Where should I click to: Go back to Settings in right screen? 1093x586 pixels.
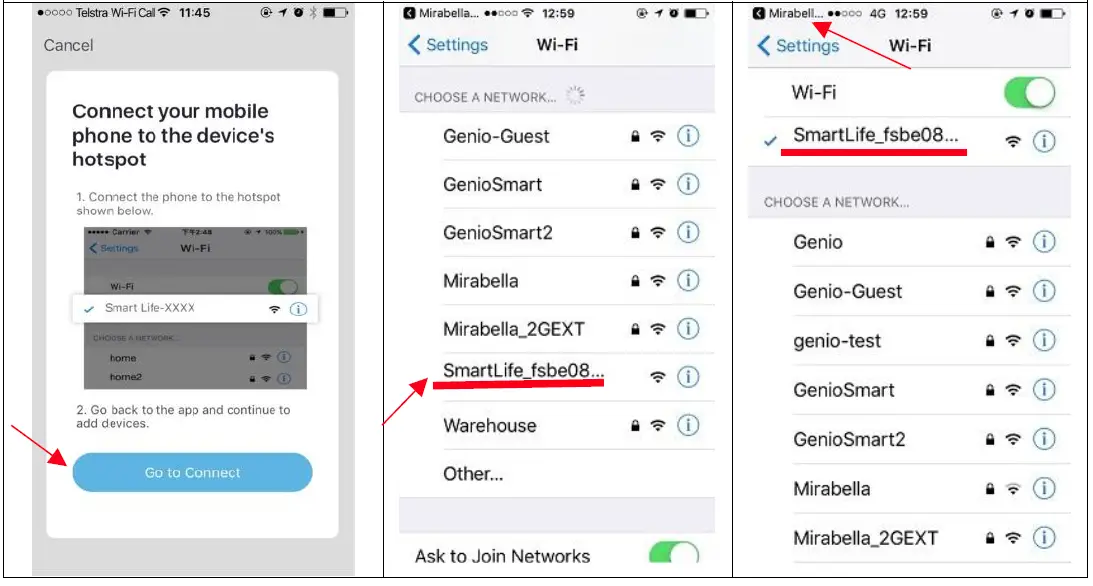pyautogui.click(x=798, y=46)
